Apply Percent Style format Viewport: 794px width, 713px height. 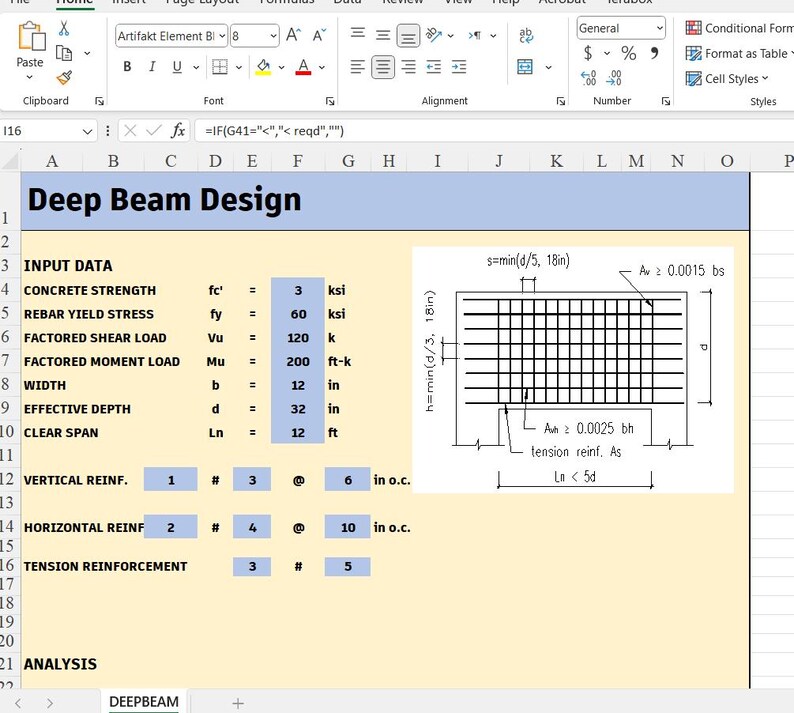628,53
